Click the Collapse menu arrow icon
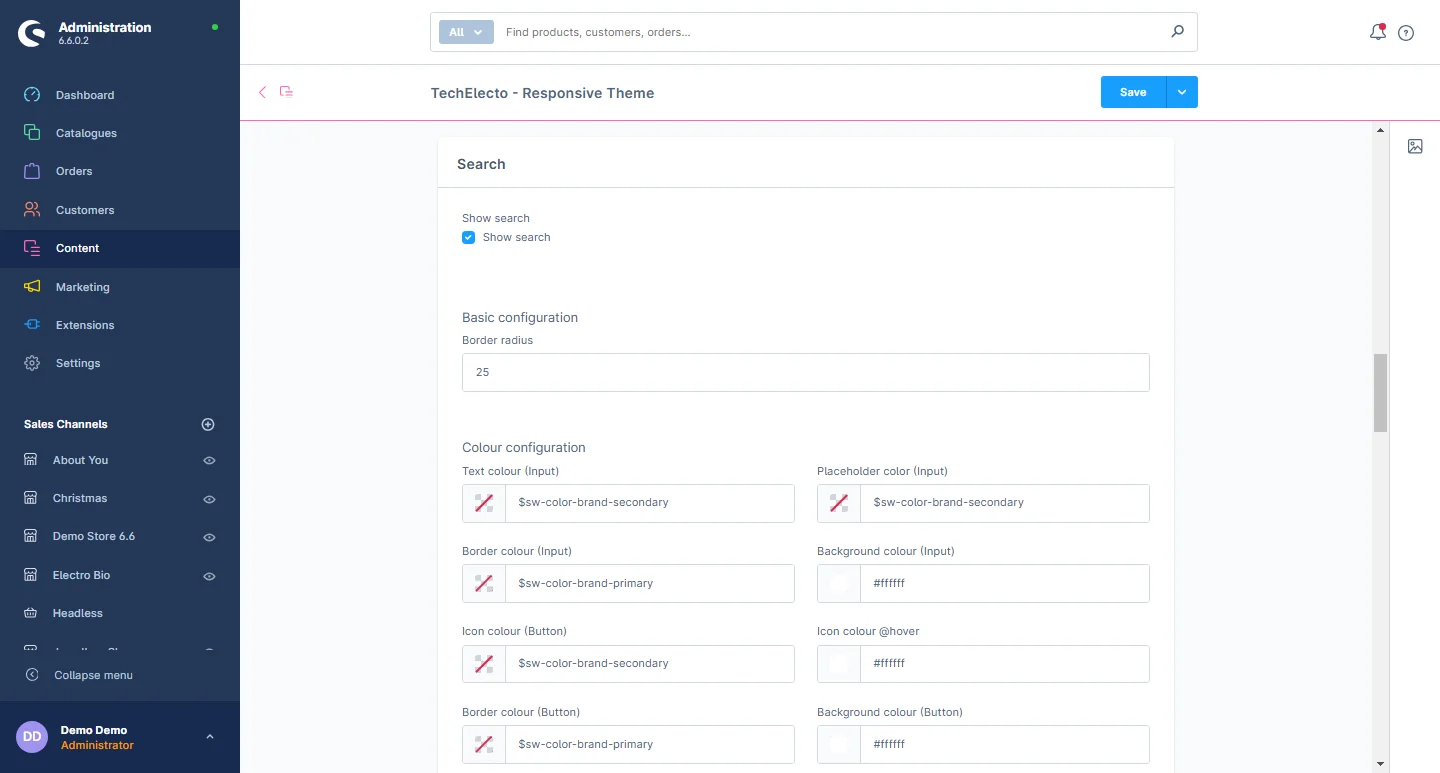The image size is (1440, 773). pos(32,675)
